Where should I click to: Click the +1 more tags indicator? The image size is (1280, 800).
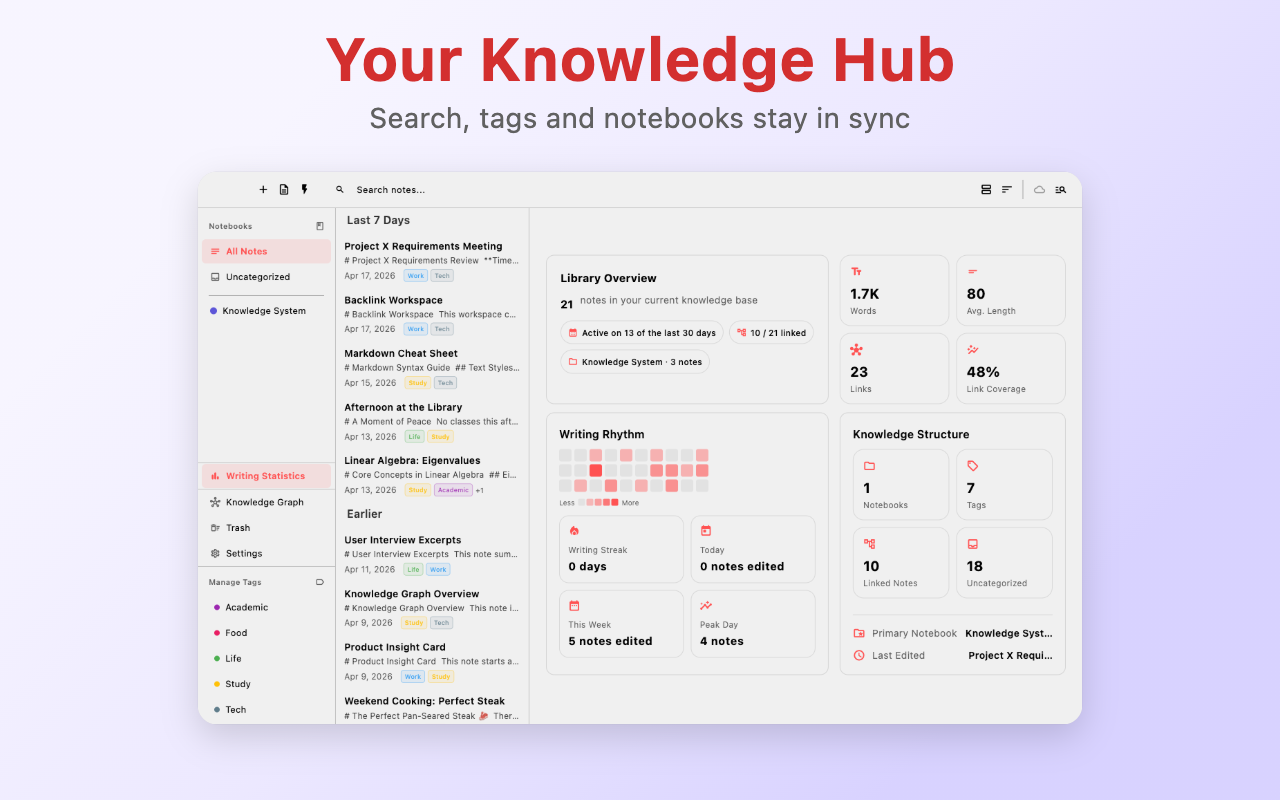click(480, 490)
